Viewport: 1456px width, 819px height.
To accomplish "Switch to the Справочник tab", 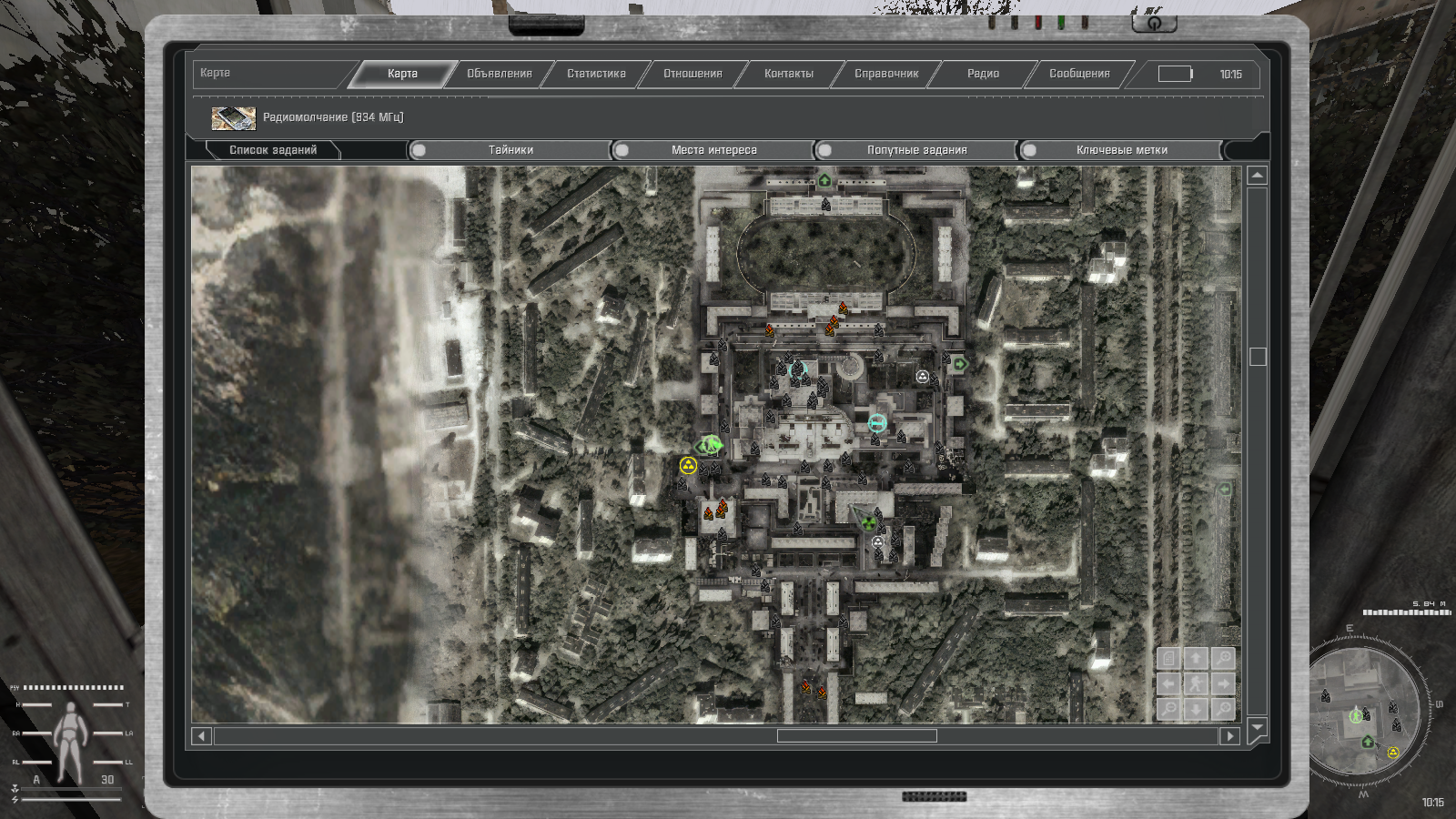I will pyautogui.click(x=886, y=74).
